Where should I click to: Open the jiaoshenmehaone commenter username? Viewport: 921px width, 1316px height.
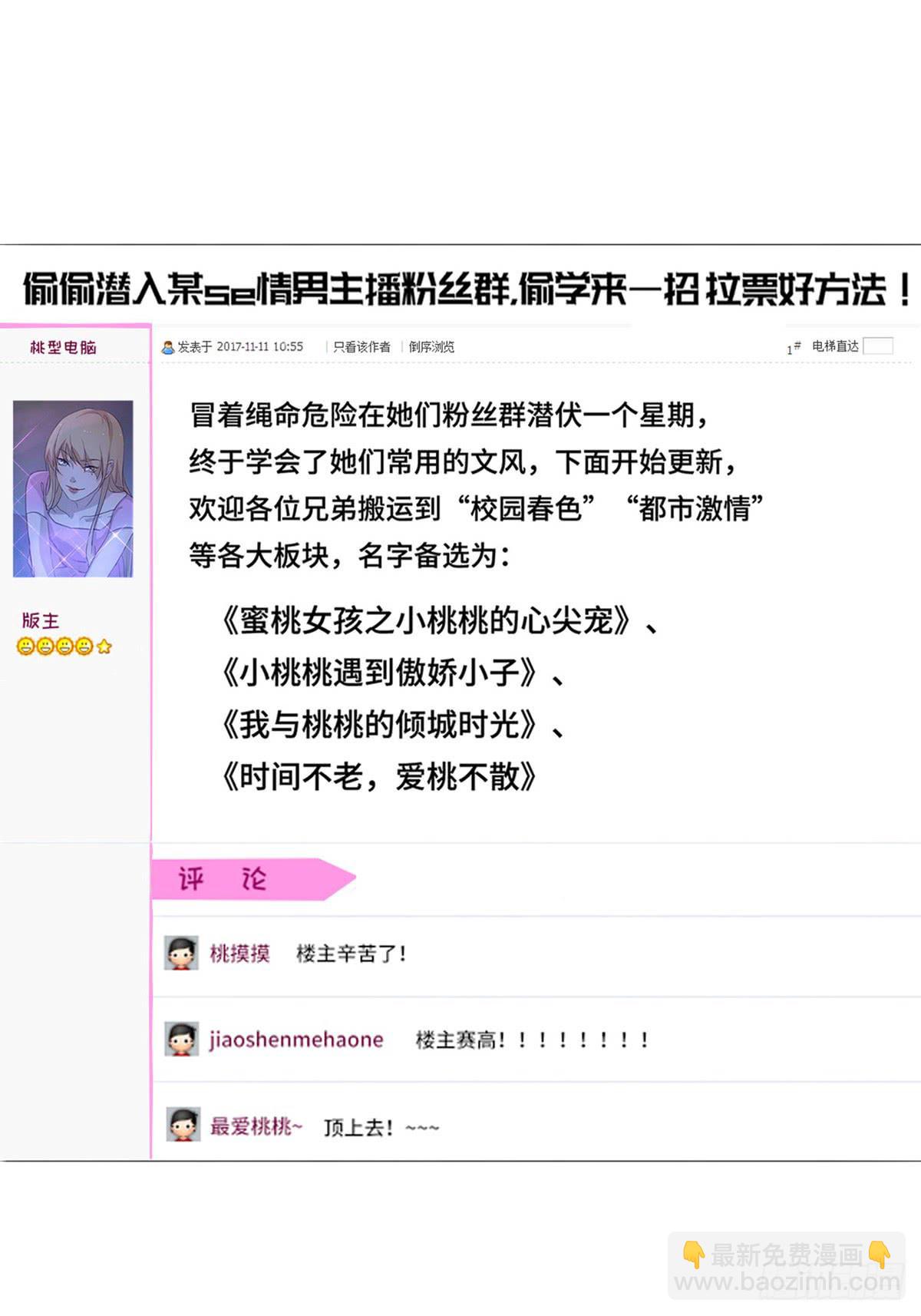tap(296, 1040)
